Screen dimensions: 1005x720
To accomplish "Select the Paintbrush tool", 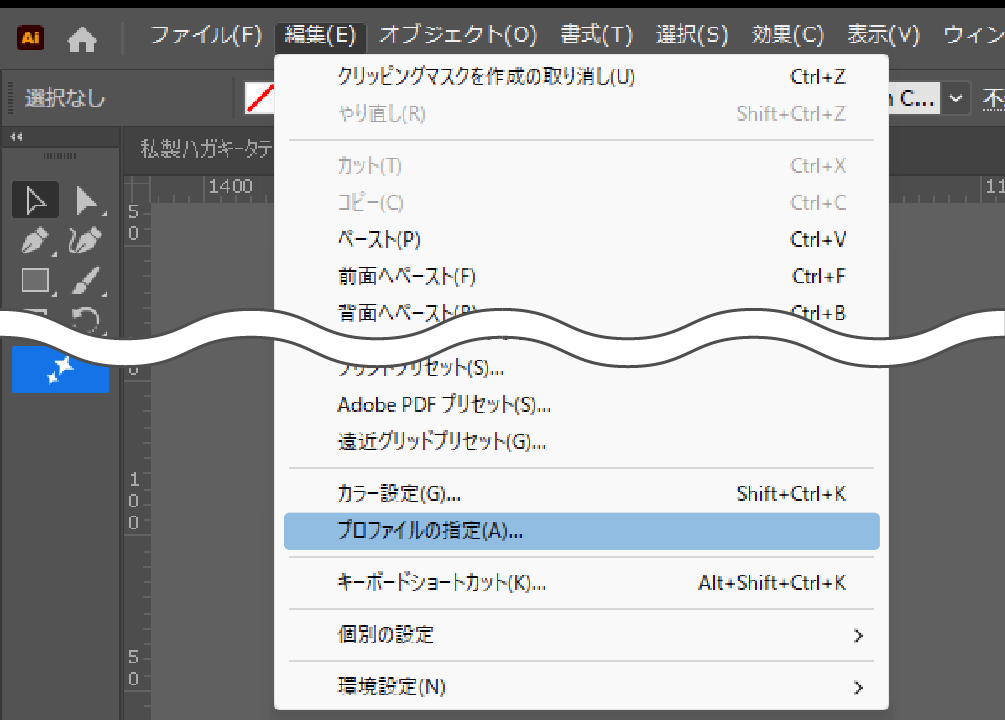I will 85,281.
